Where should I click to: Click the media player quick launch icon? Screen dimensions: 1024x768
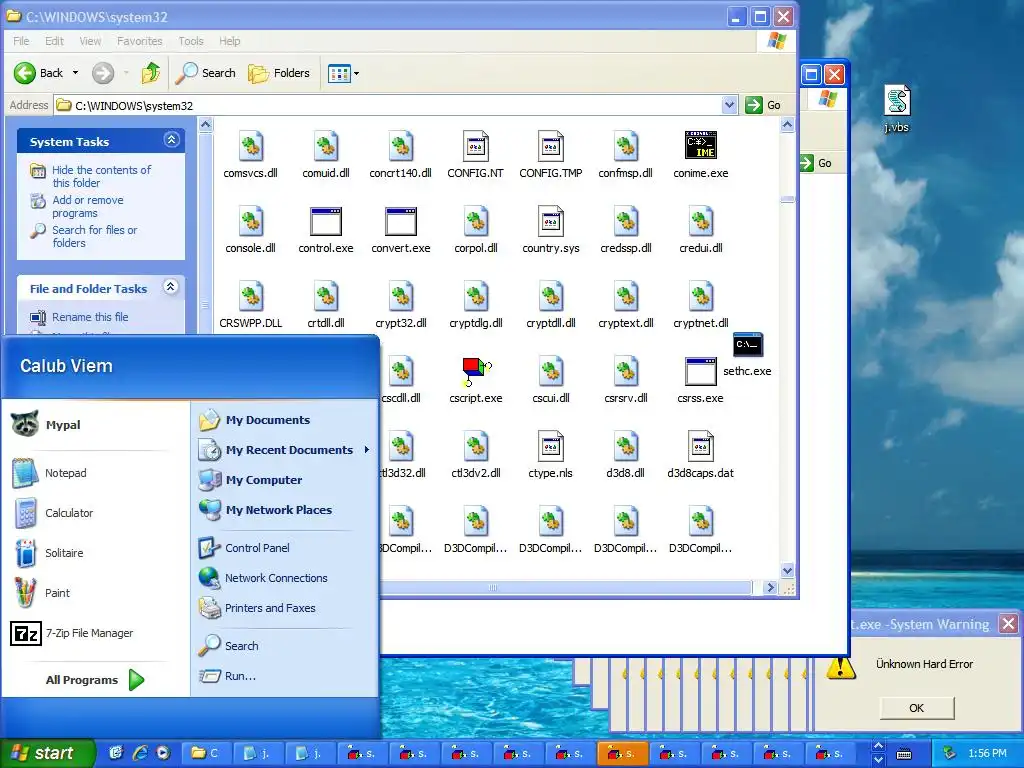[163, 753]
